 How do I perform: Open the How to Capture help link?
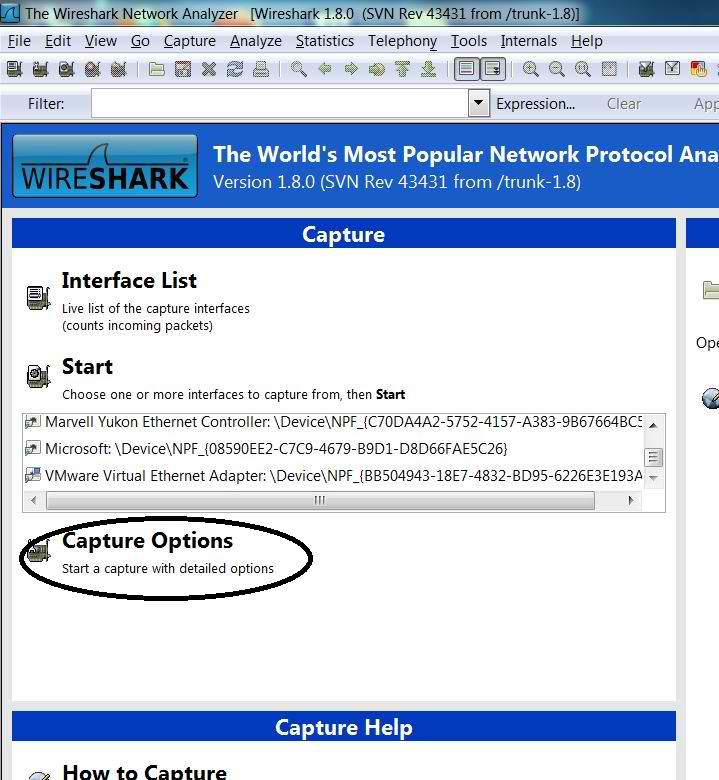144,772
